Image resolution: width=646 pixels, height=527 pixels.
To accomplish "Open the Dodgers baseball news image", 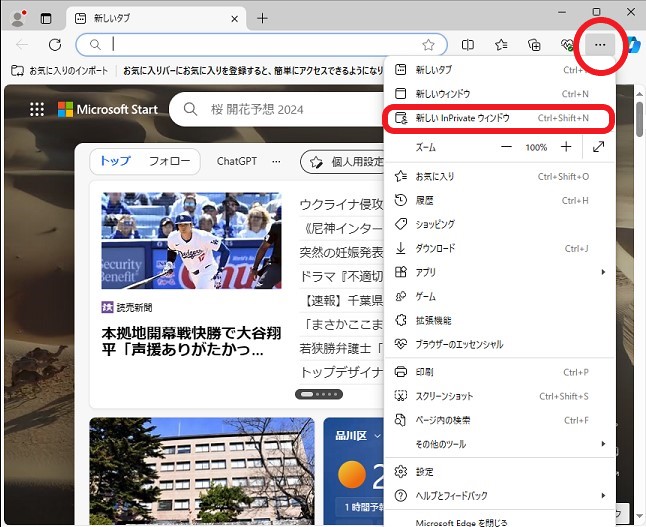I will coord(192,241).
